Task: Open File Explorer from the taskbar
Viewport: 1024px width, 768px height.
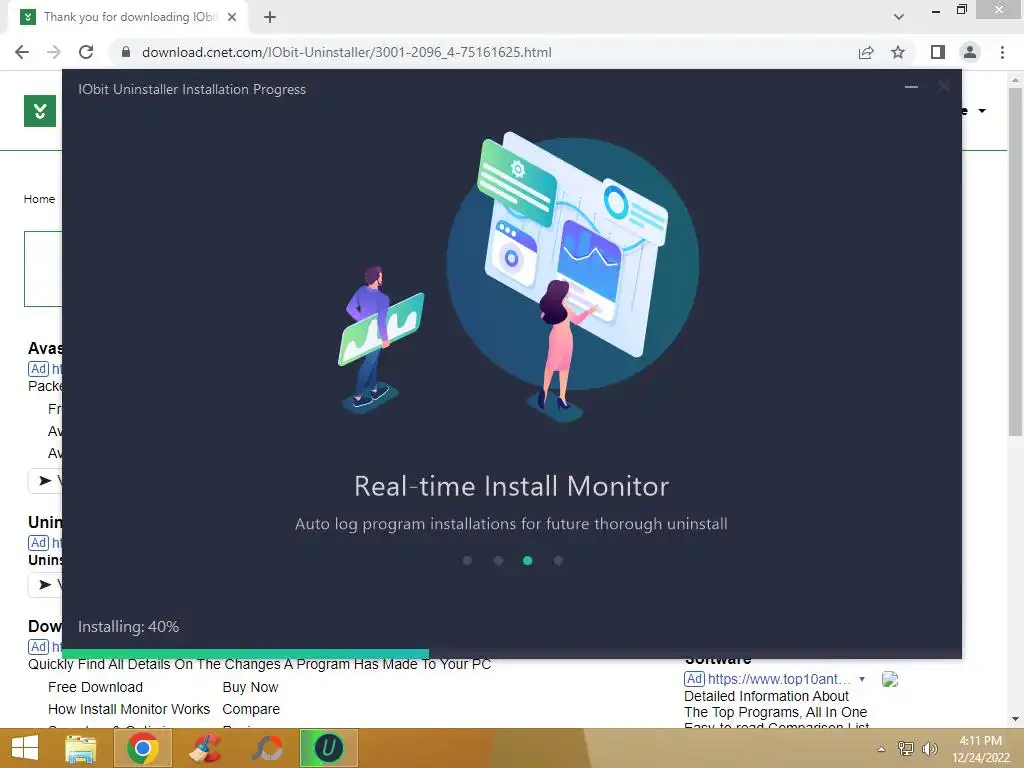Action: (x=81, y=748)
